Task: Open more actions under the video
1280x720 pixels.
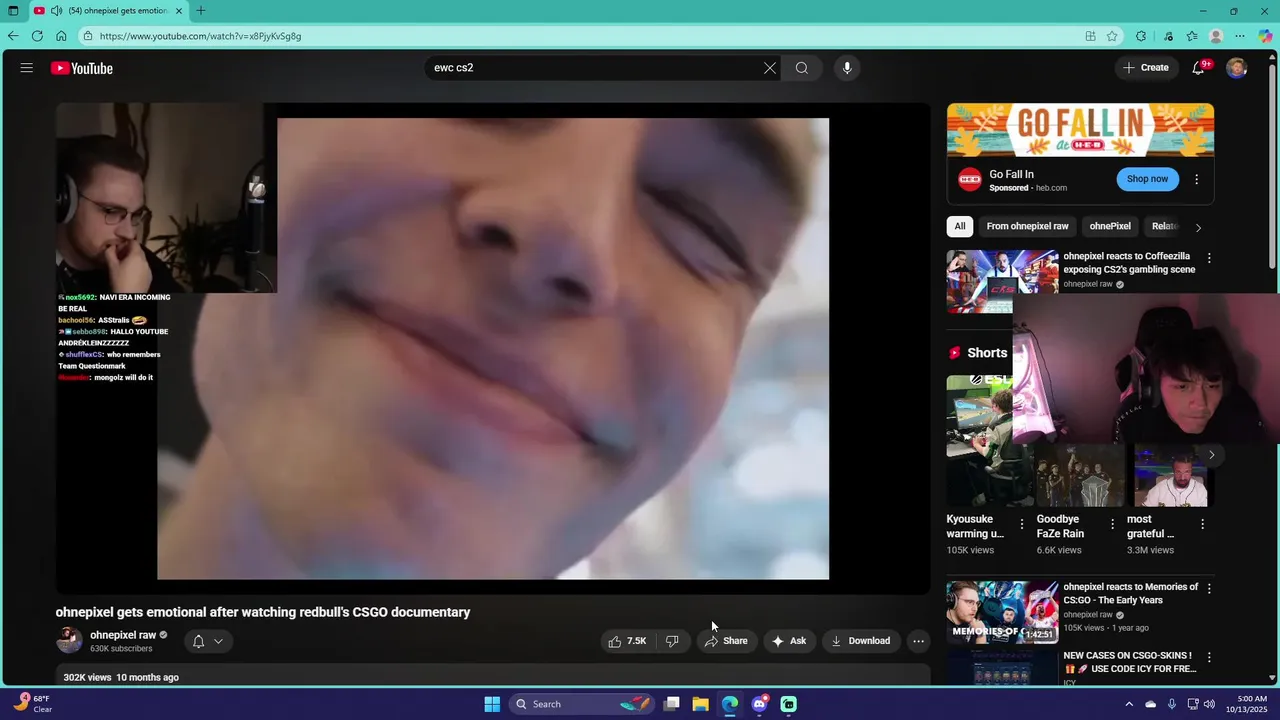Action: pos(918,641)
